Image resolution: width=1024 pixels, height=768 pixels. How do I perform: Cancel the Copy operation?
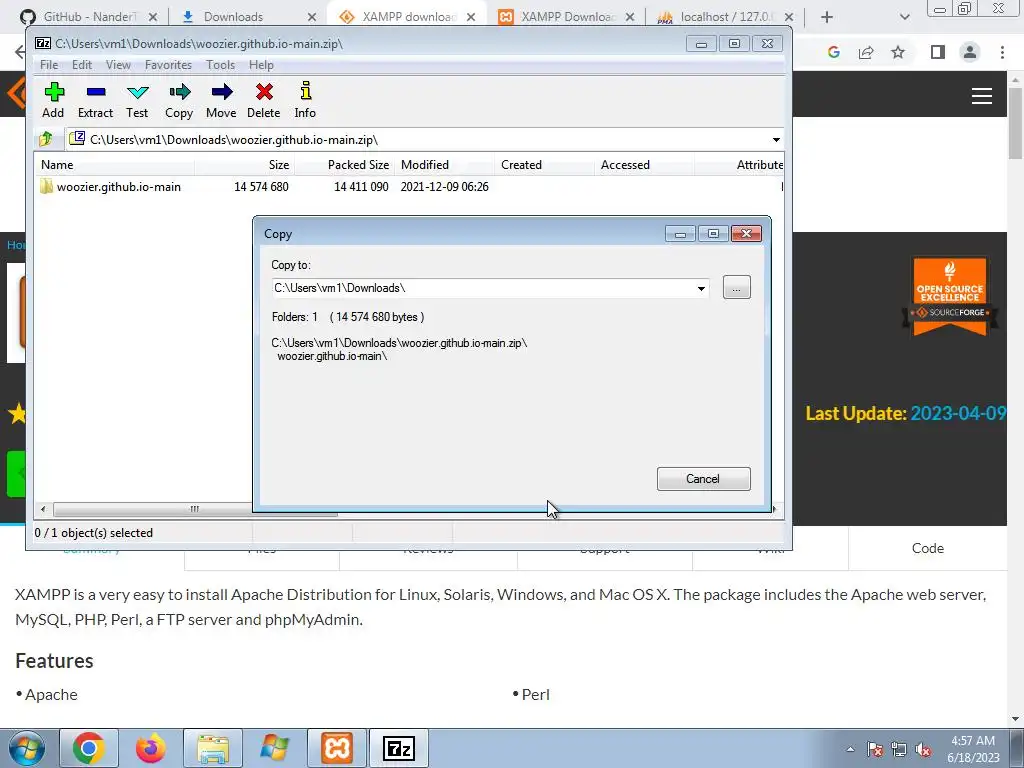click(703, 479)
